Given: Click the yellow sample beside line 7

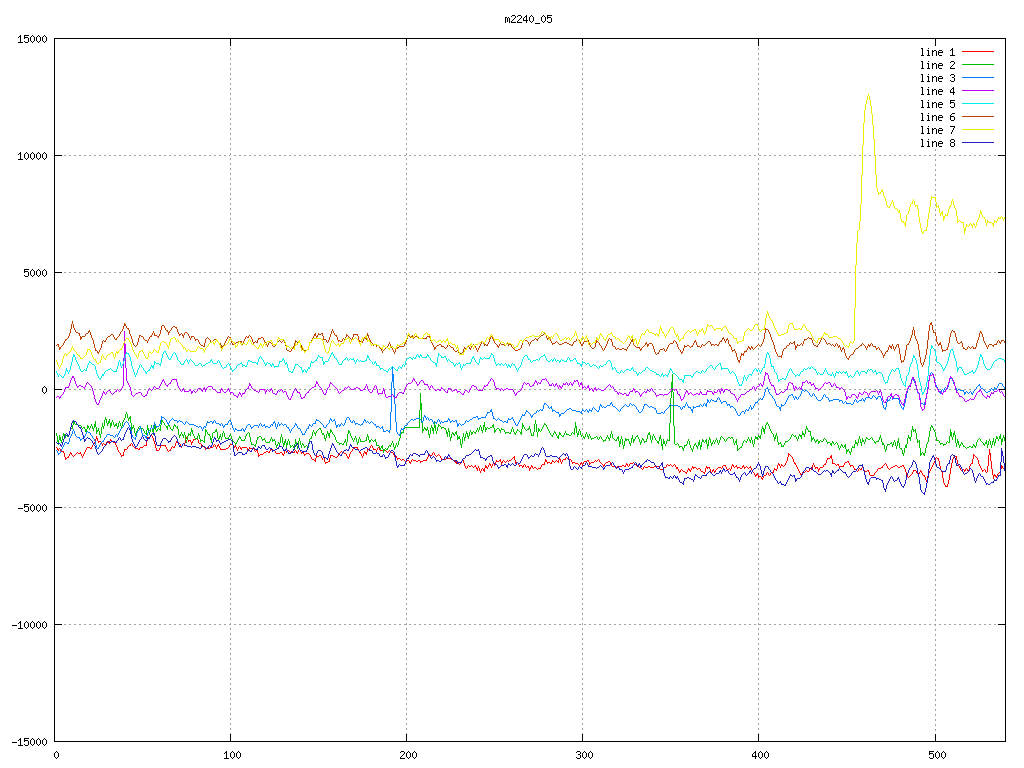Looking at the screenshot, I should (978, 130).
